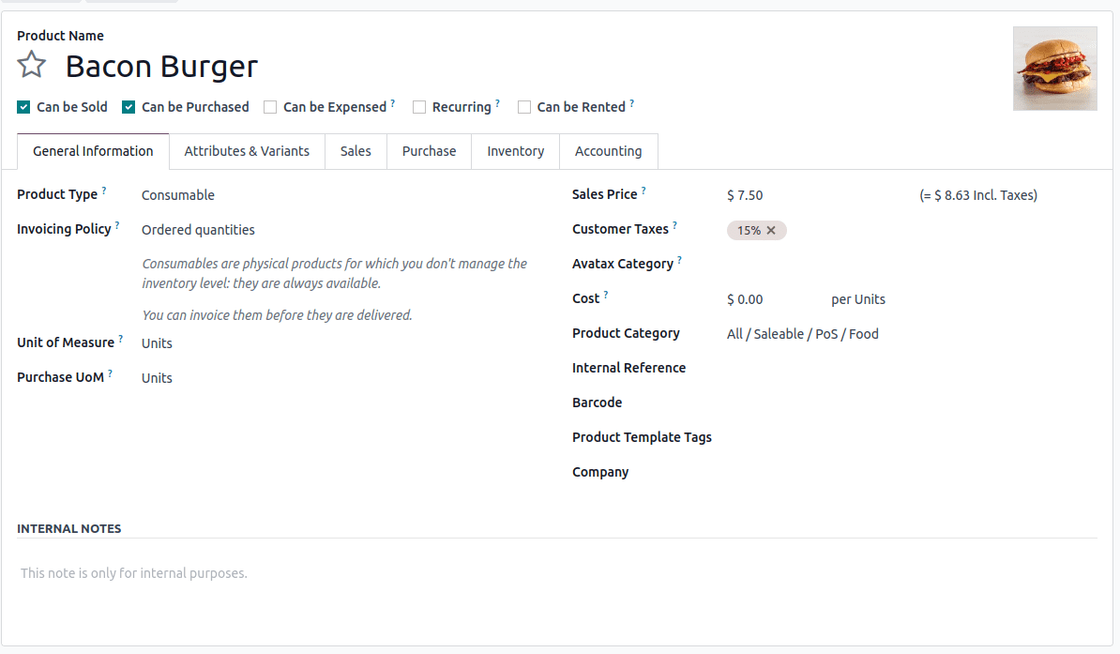Show help tooltip next to Cost label
The height and width of the screenshot is (654, 1120).
pos(606,294)
